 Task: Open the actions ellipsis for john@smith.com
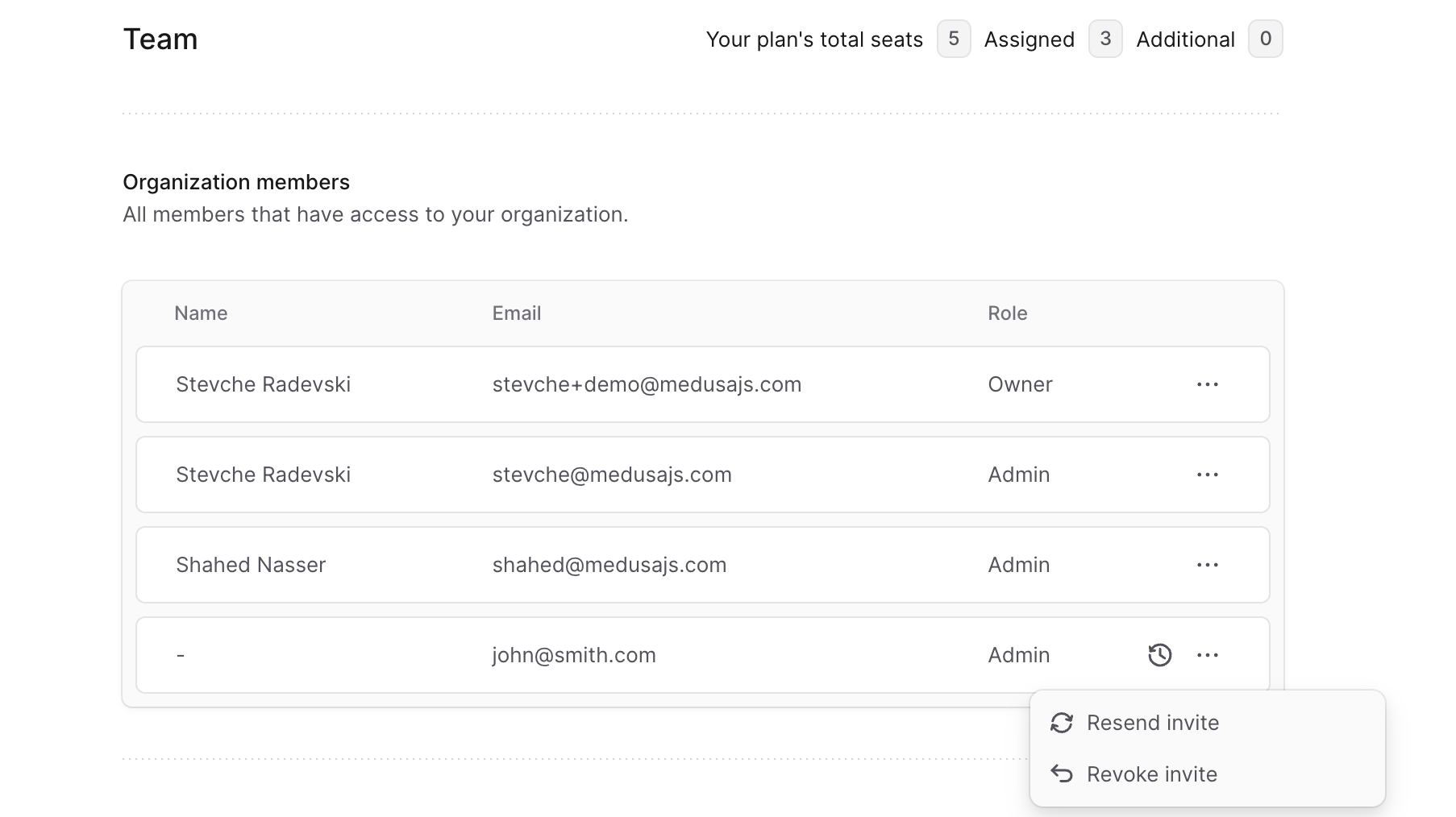(x=1207, y=655)
